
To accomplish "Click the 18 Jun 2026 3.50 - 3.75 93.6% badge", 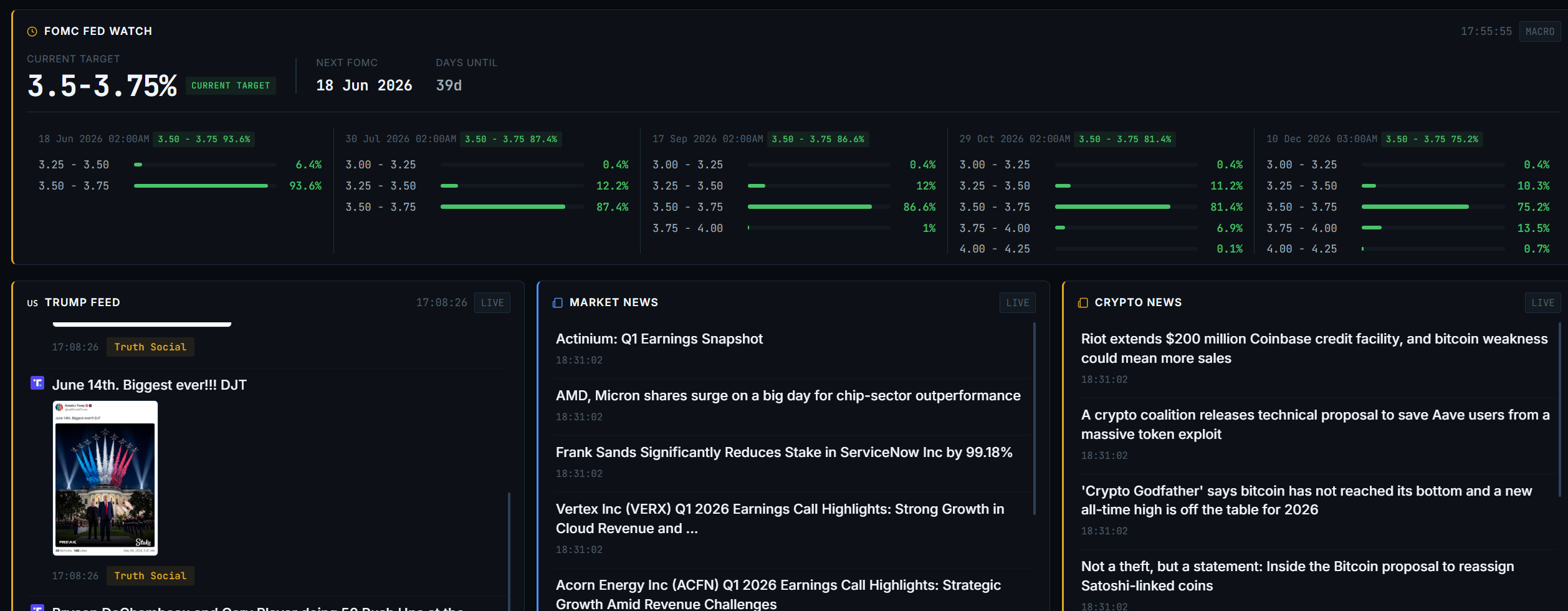I will tap(204, 139).
